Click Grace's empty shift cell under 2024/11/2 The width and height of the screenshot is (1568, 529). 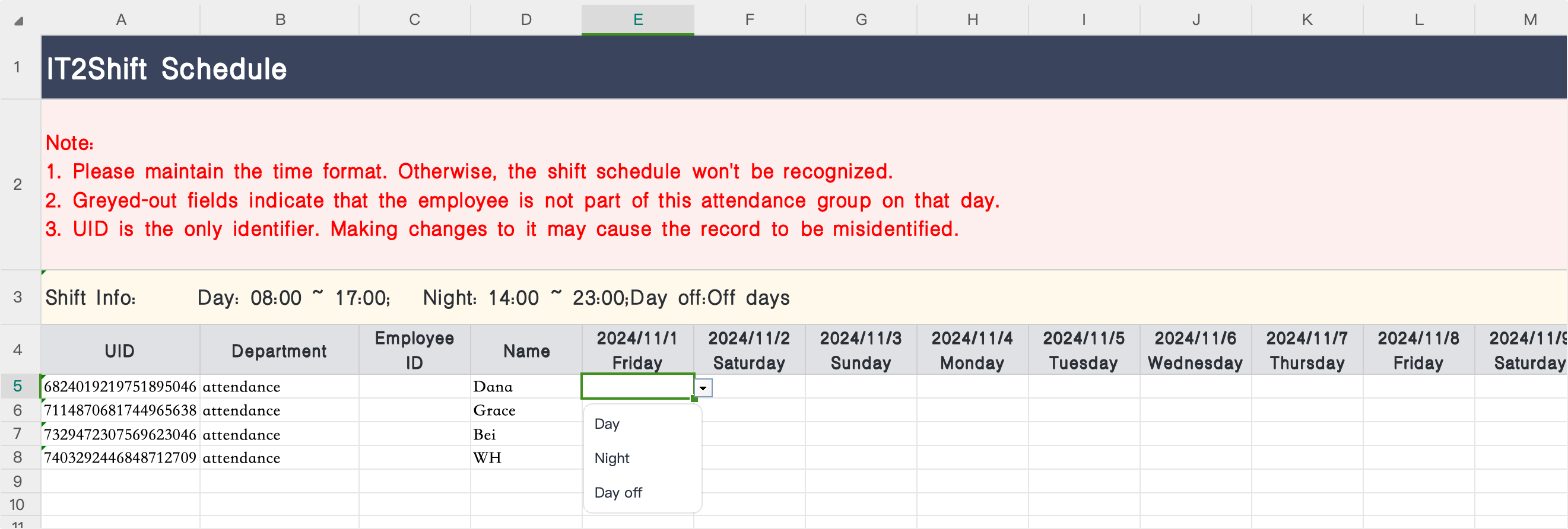click(749, 410)
